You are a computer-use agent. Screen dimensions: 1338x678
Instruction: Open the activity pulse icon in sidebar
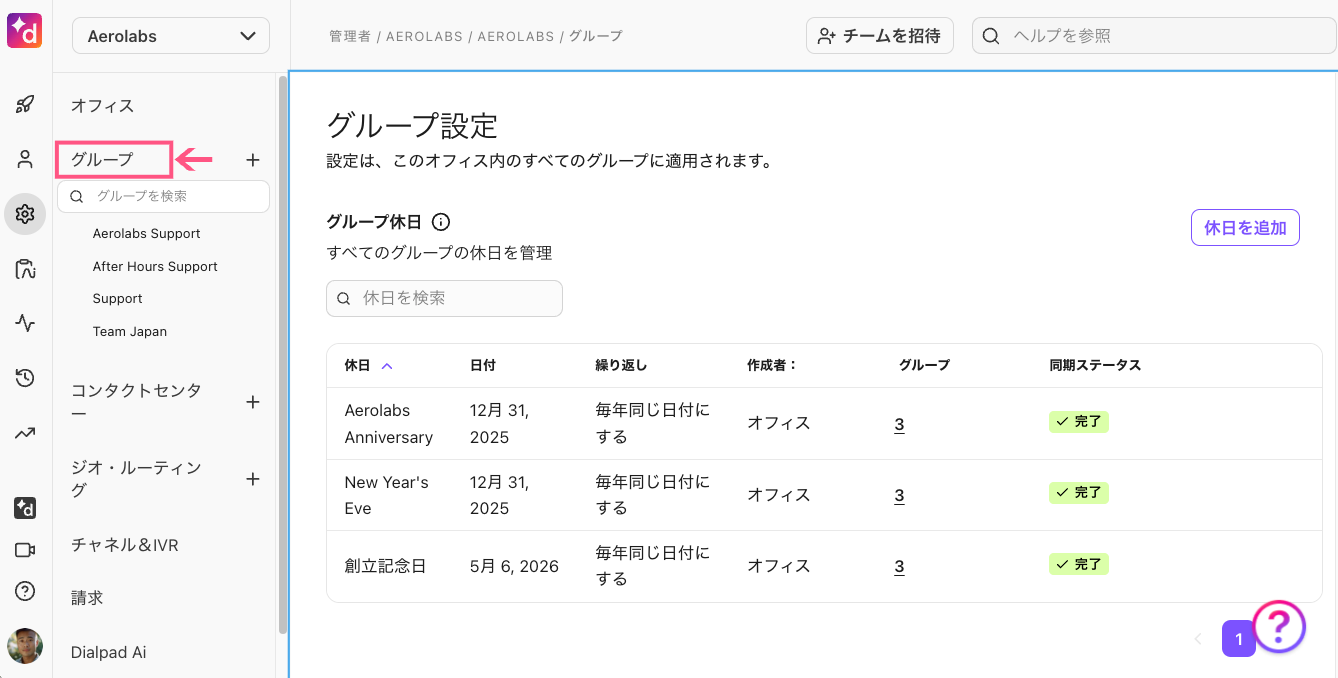pyautogui.click(x=25, y=323)
